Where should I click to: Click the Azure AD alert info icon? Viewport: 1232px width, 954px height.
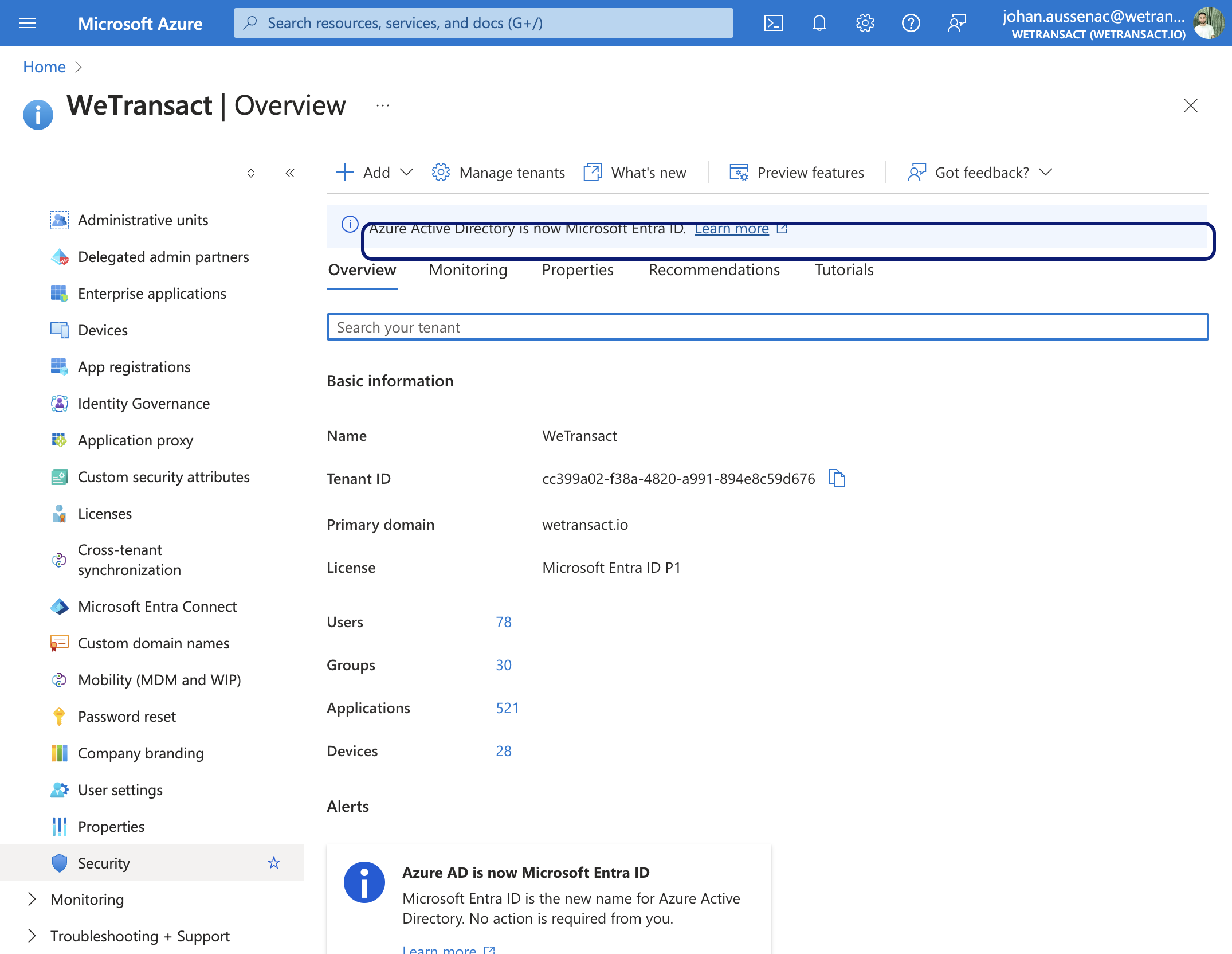pyautogui.click(x=364, y=882)
